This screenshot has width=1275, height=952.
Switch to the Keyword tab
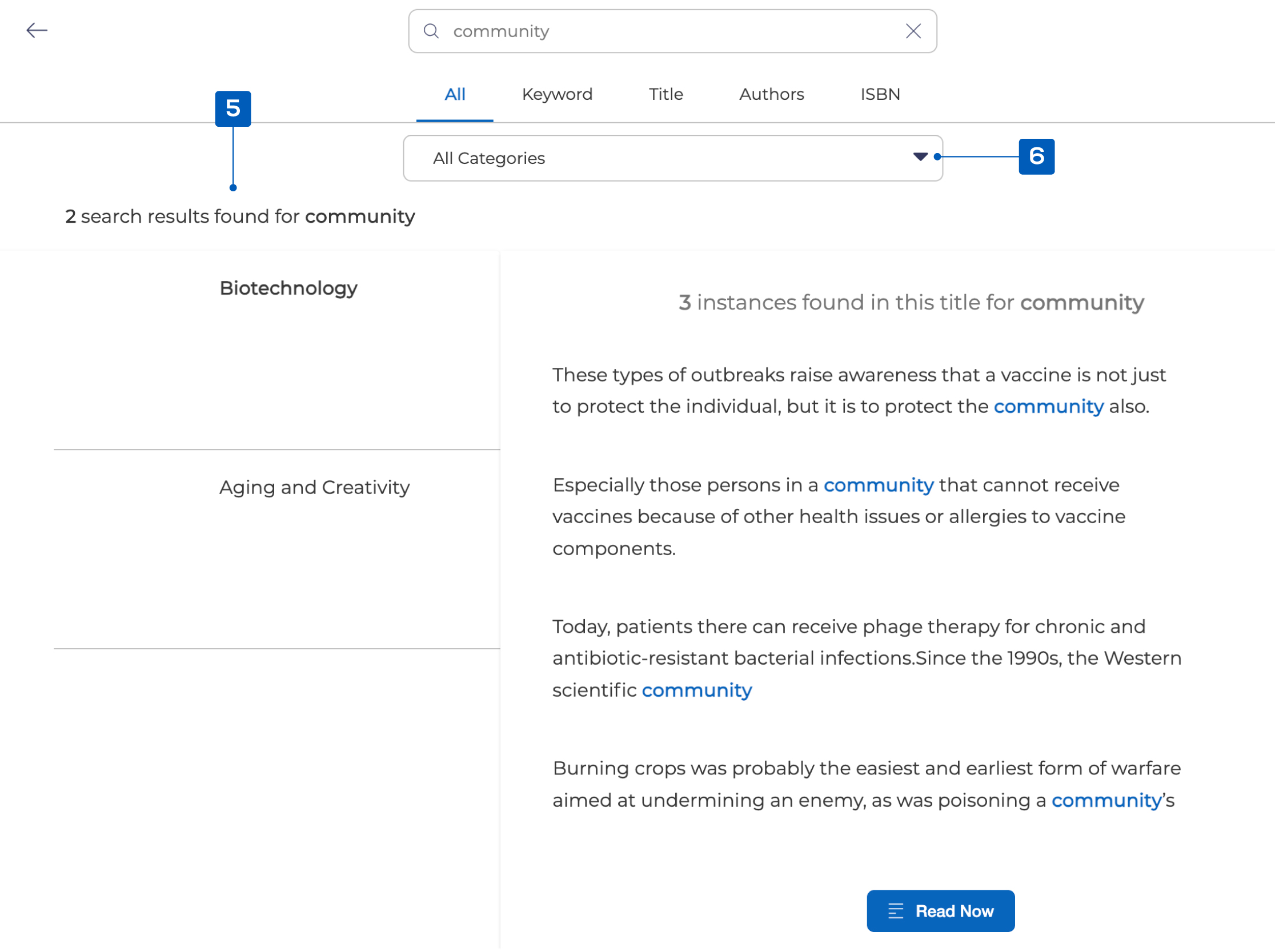(557, 94)
